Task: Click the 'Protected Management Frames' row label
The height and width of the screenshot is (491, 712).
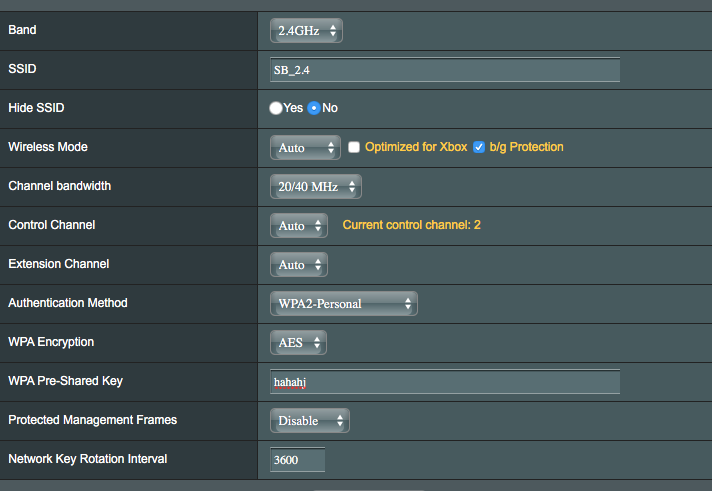Action: click(x=92, y=420)
